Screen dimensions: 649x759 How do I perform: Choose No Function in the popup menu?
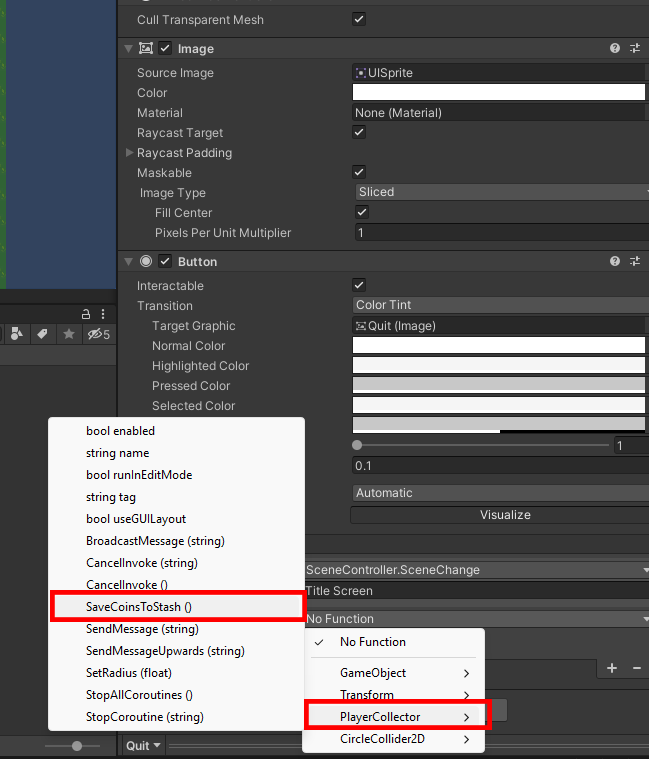(393, 642)
